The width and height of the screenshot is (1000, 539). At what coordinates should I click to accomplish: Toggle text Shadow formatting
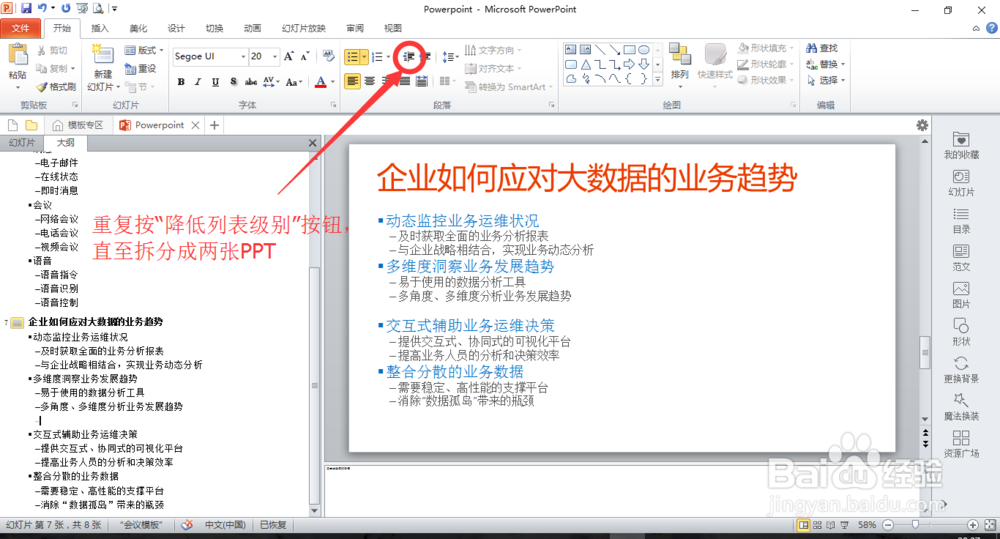click(x=233, y=82)
